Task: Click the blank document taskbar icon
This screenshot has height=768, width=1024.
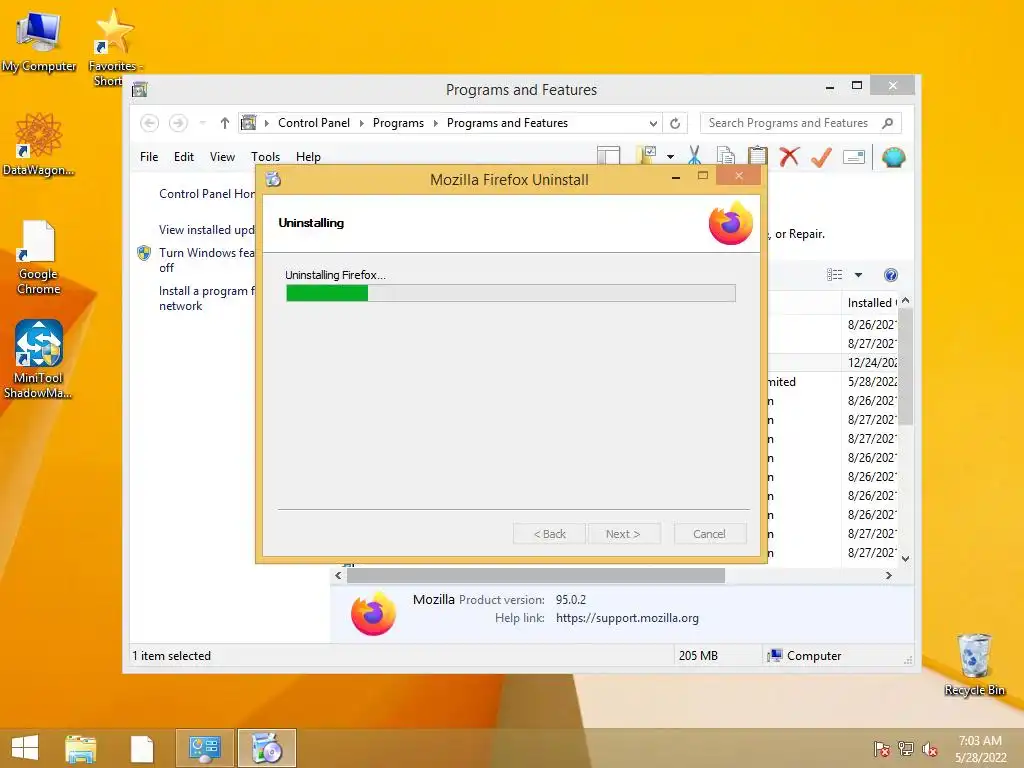Action: [142, 748]
